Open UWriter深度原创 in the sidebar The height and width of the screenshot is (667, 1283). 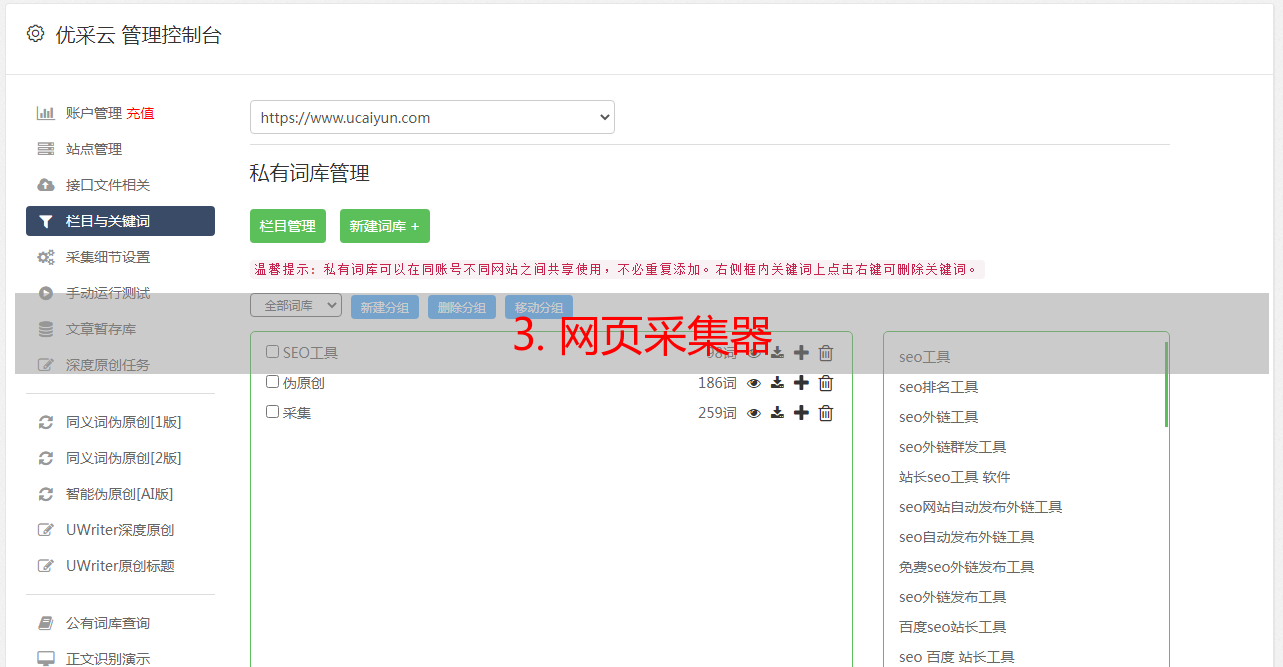point(120,530)
